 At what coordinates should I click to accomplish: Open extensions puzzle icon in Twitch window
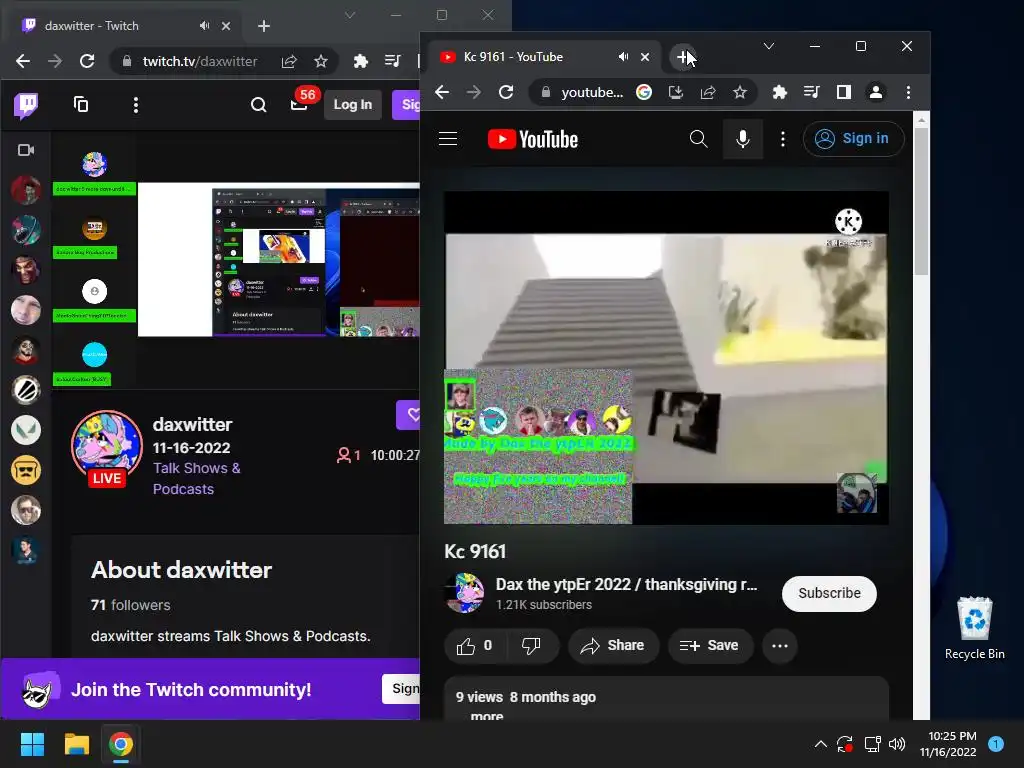(x=360, y=61)
